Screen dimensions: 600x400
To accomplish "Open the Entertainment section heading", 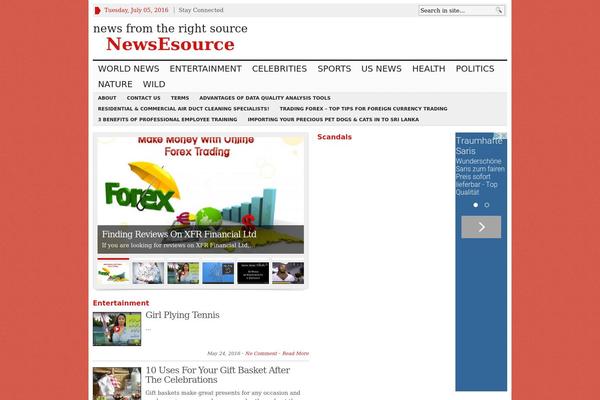I will coord(121,303).
